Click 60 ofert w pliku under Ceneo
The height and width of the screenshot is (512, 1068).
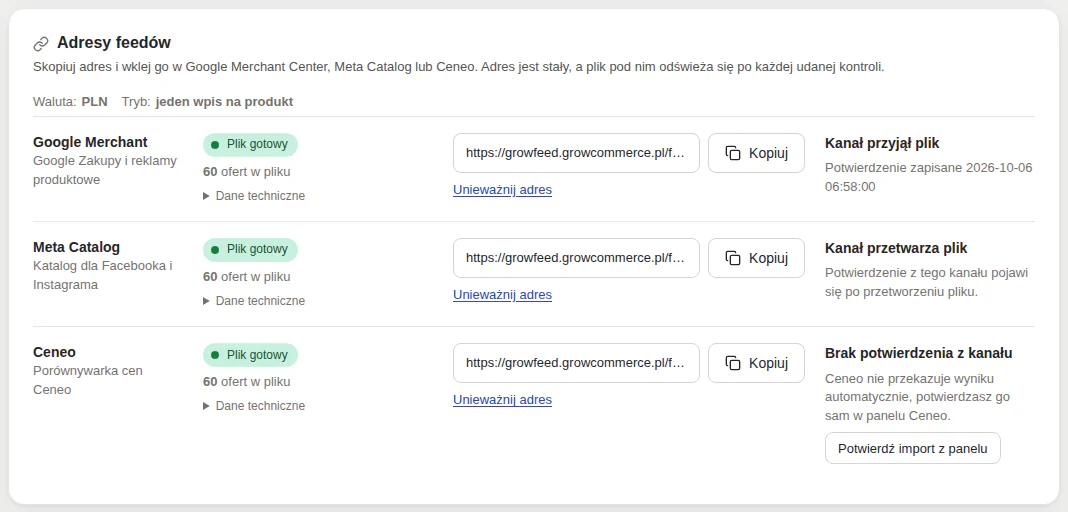coord(247,381)
